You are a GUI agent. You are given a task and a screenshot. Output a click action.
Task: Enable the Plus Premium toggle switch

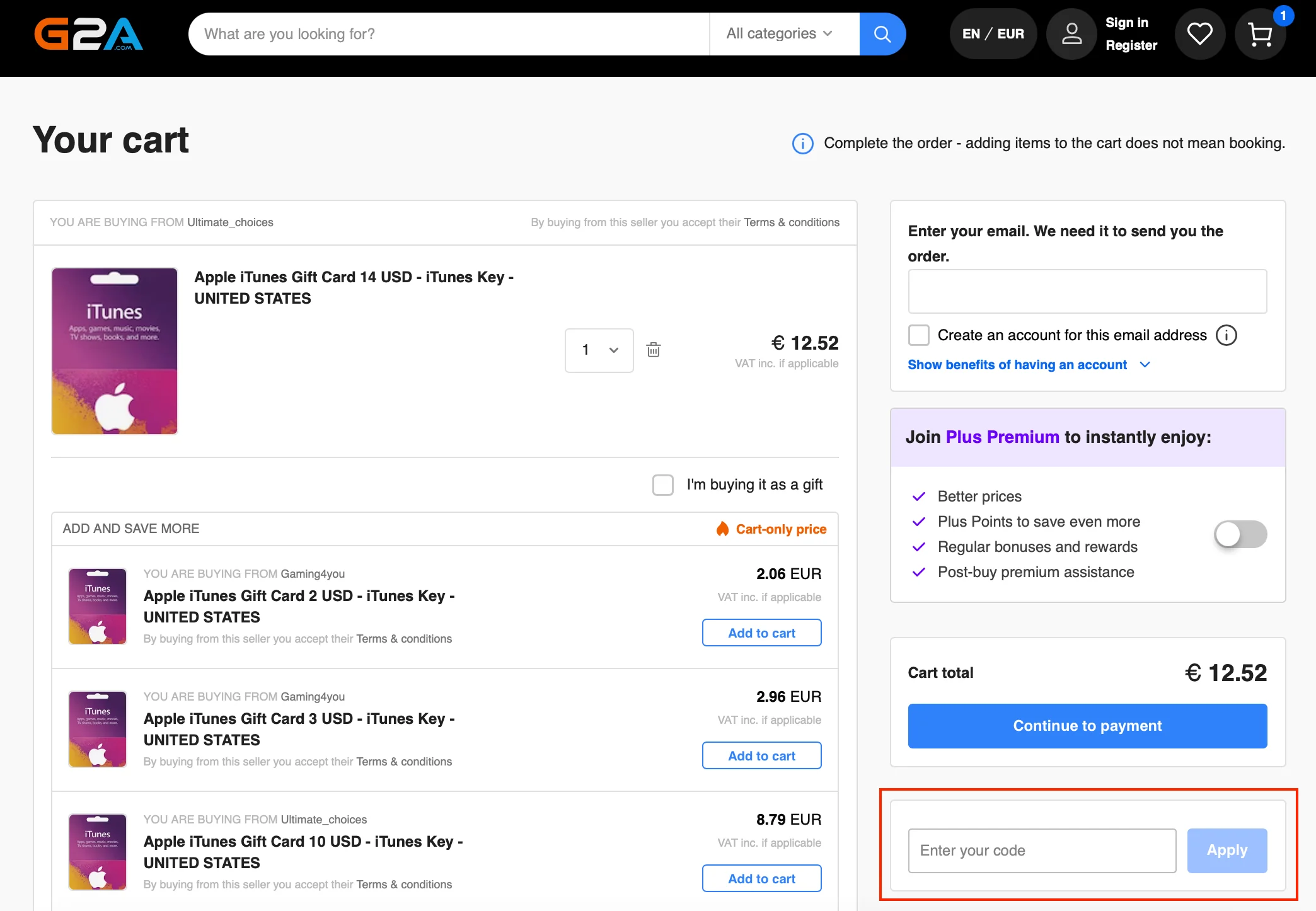click(1240, 534)
